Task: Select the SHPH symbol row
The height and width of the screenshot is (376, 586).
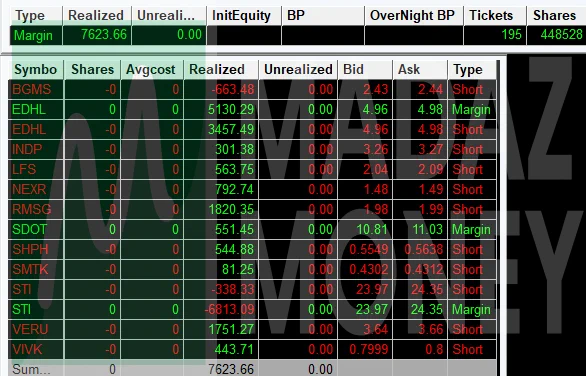Action: [252, 249]
